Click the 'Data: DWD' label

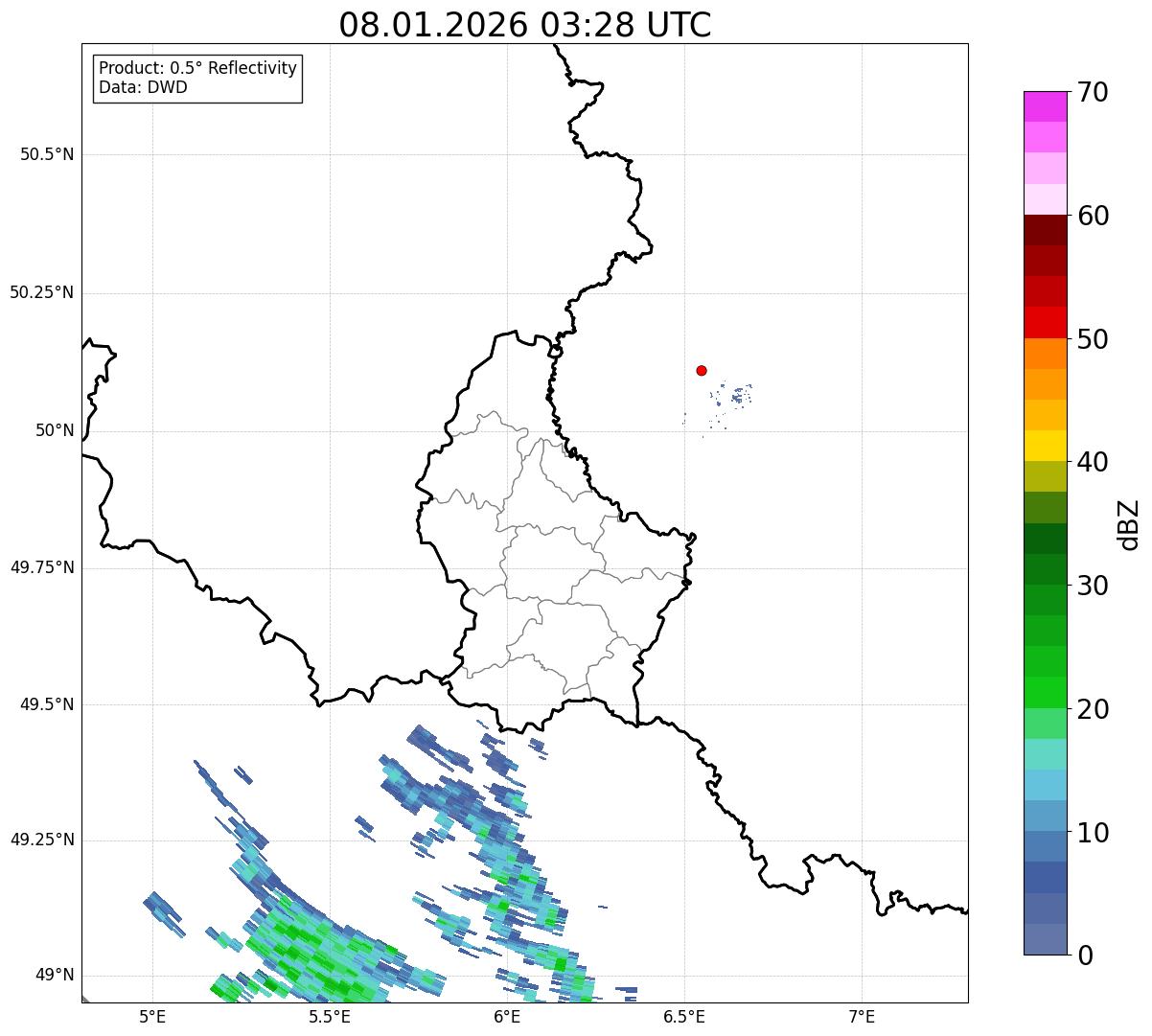[143, 87]
